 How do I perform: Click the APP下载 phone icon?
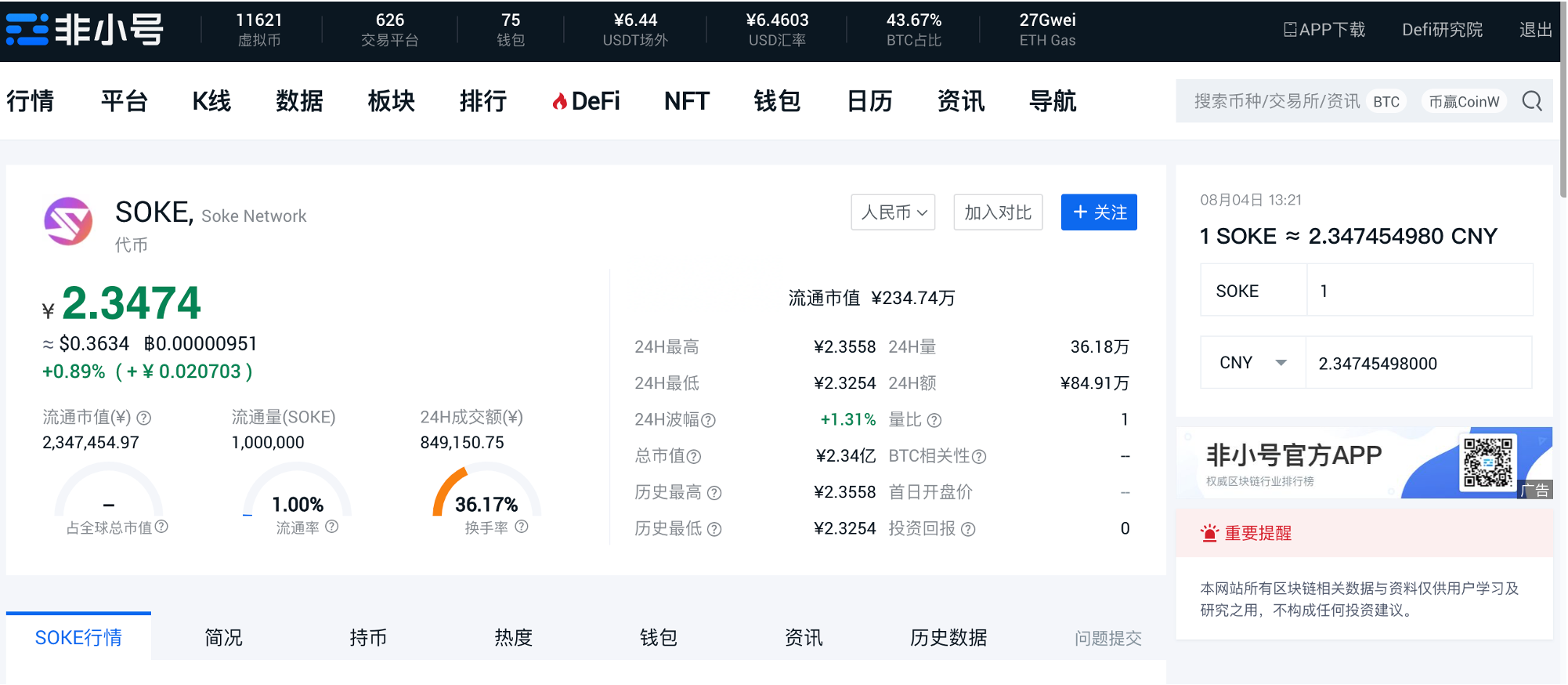(1290, 30)
